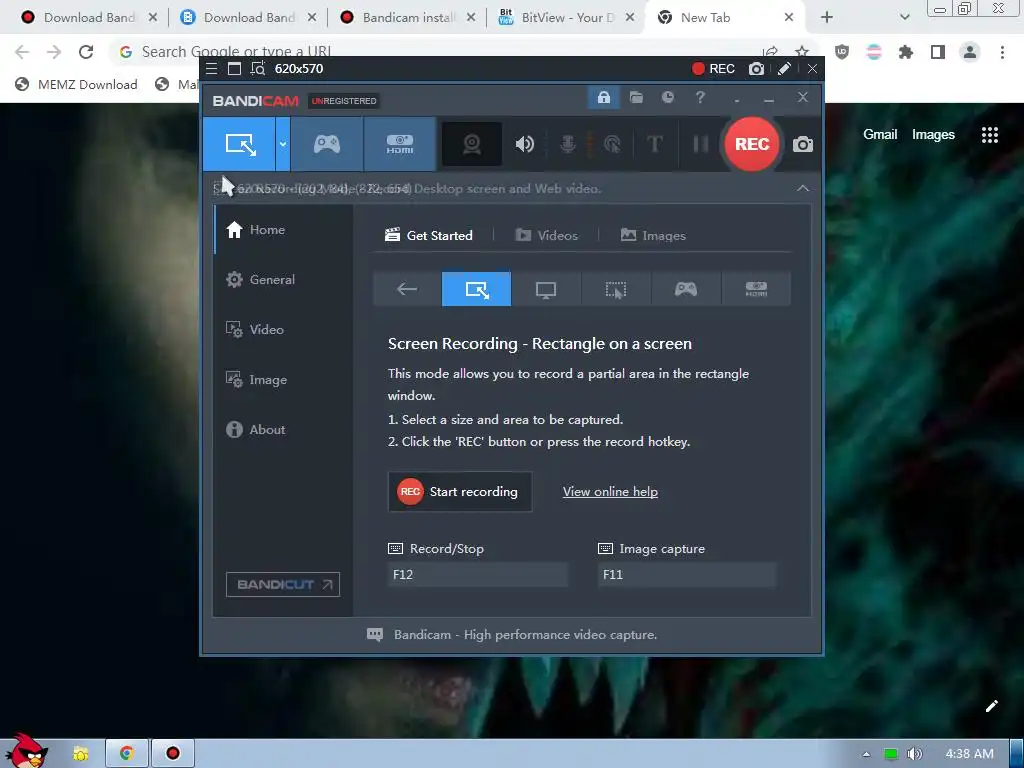Screen dimensions: 1024x768
Task: Switch to HDMI device recording mode in top toolbar
Action: (x=400, y=144)
